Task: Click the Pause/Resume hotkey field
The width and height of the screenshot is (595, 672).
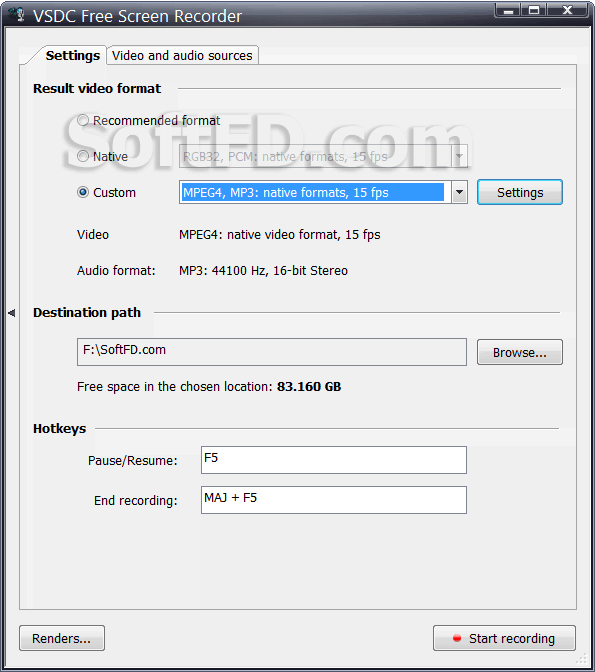Action: pyautogui.click(x=334, y=460)
